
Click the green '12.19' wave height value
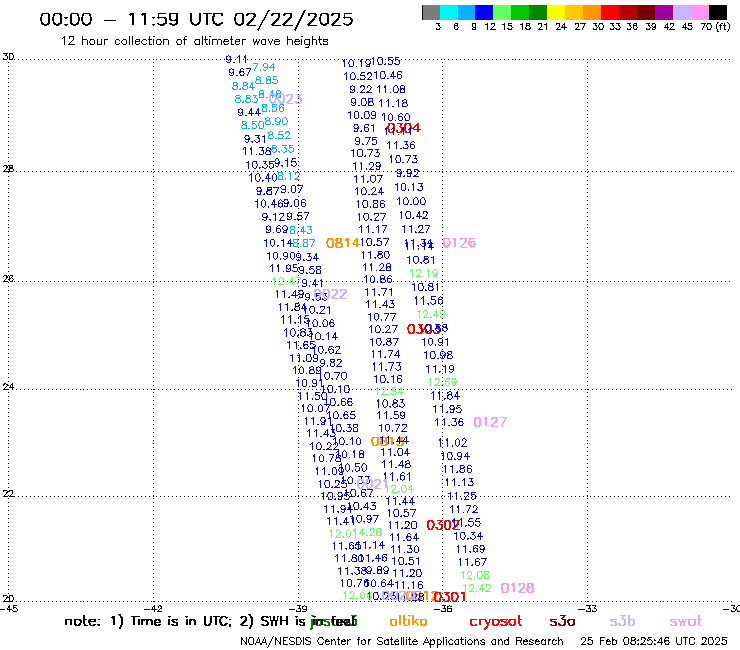pos(424,273)
